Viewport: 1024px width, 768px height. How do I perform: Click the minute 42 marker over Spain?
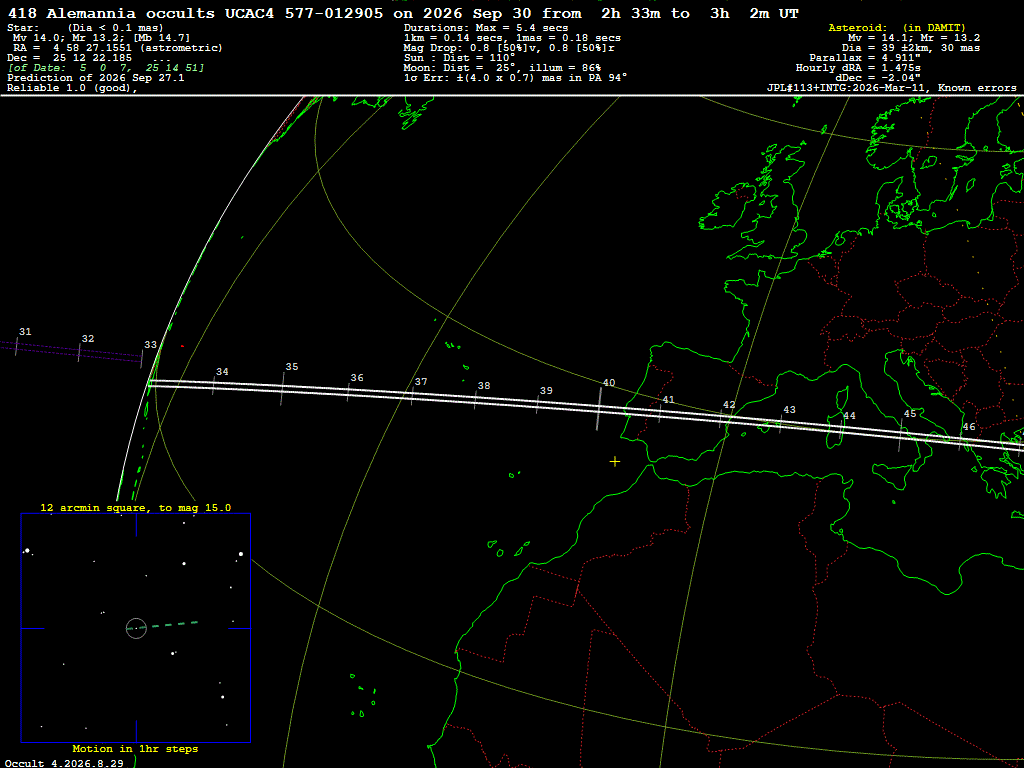coord(721,419)
